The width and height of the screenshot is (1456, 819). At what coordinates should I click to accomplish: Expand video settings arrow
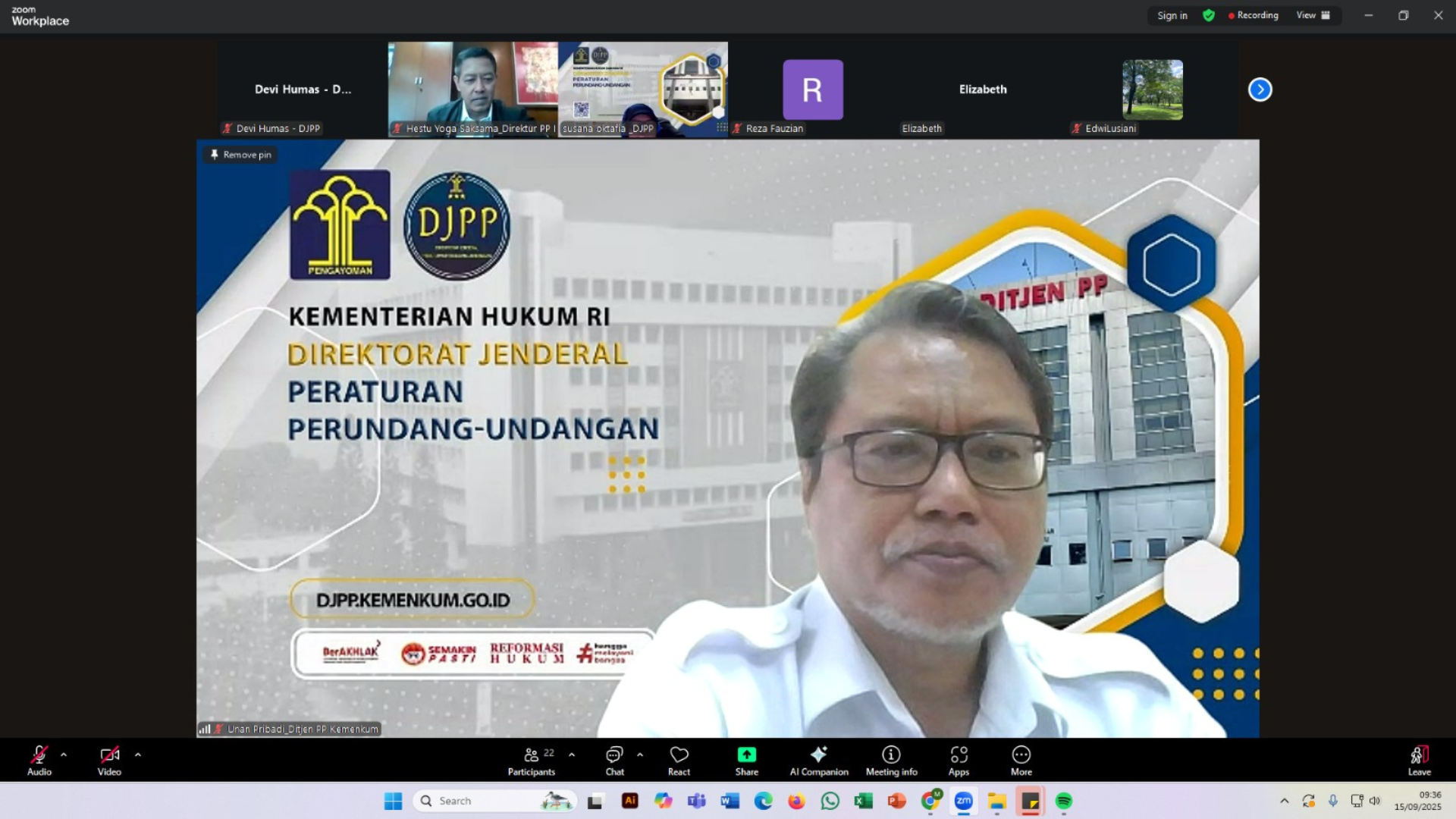click(x=137, y=755)
